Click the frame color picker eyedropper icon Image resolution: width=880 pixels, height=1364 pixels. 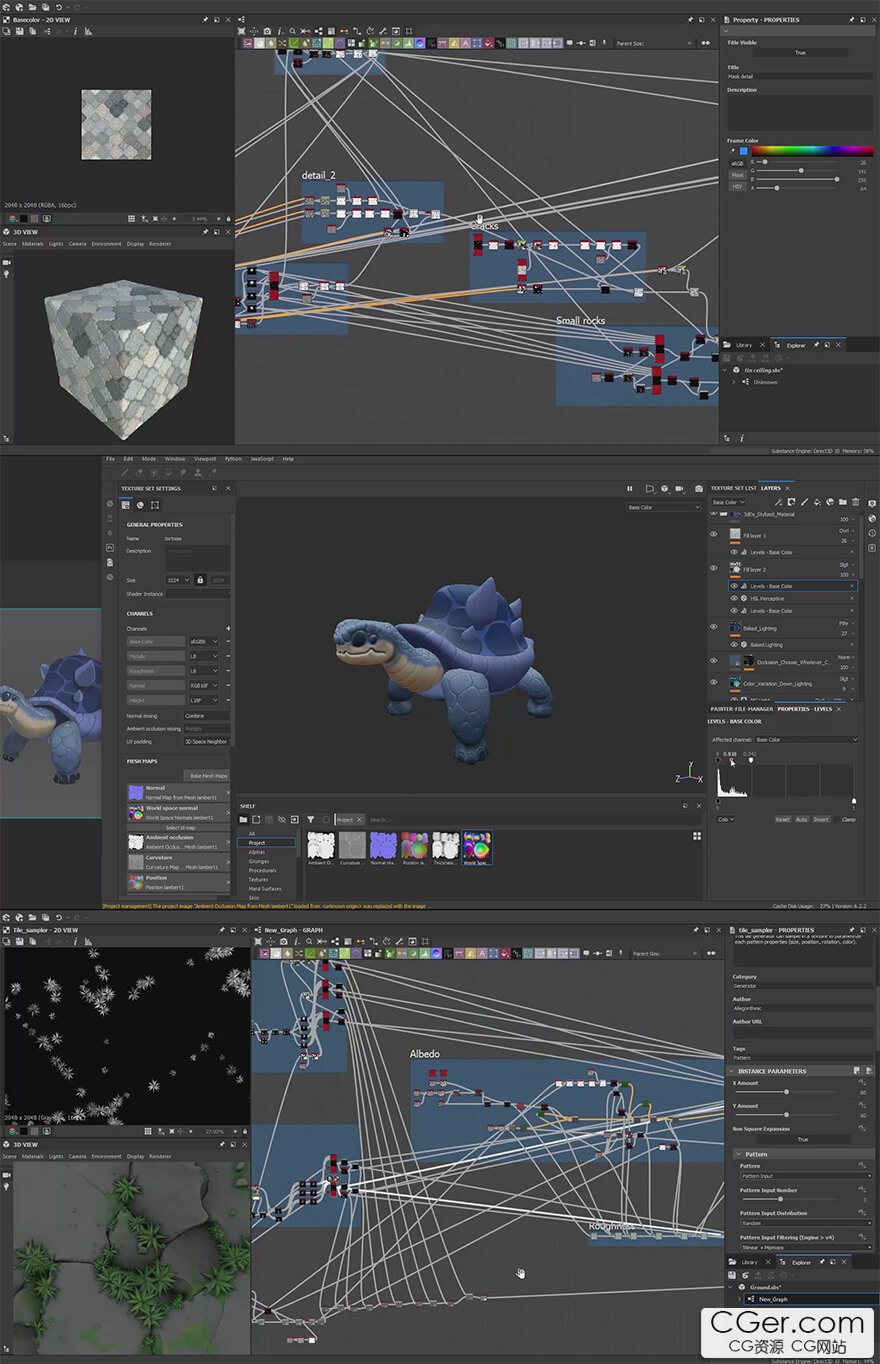pyautogui.click(x=731, y=151)
